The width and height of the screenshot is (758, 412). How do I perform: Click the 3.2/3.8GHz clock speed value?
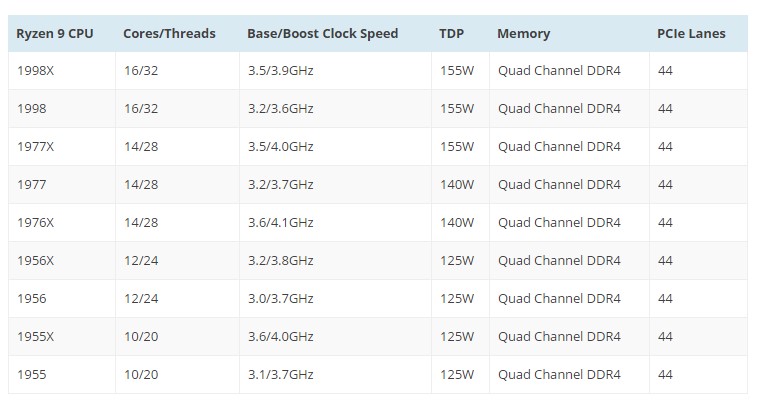coord(281,261)
